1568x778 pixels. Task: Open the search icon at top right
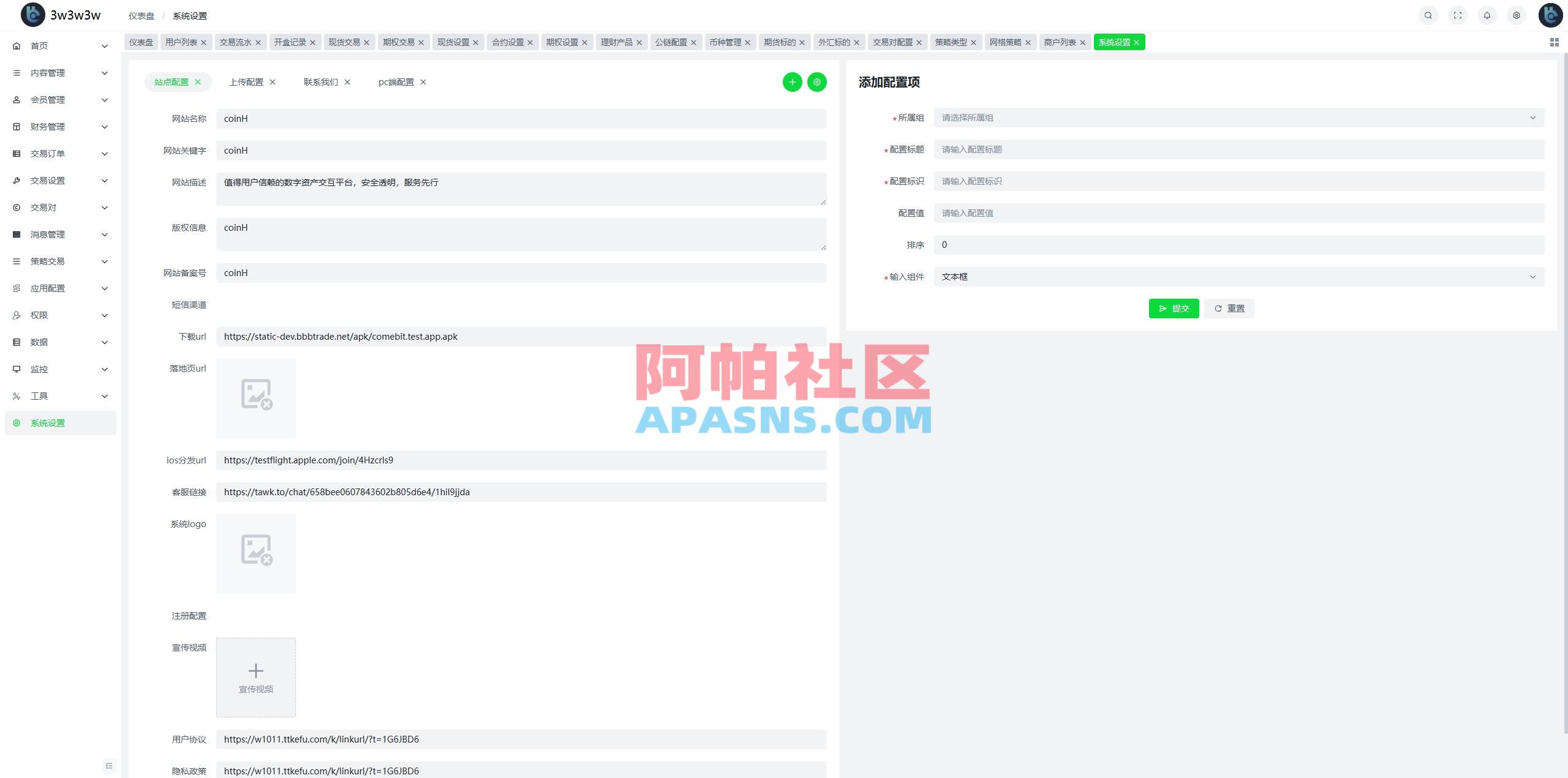tap(1428, 15)
